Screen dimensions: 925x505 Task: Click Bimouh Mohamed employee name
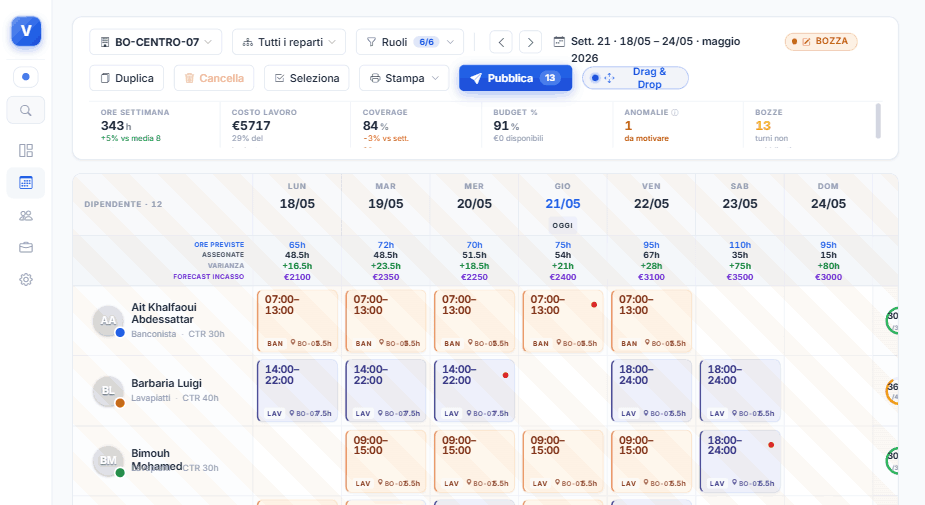point(156,460)
